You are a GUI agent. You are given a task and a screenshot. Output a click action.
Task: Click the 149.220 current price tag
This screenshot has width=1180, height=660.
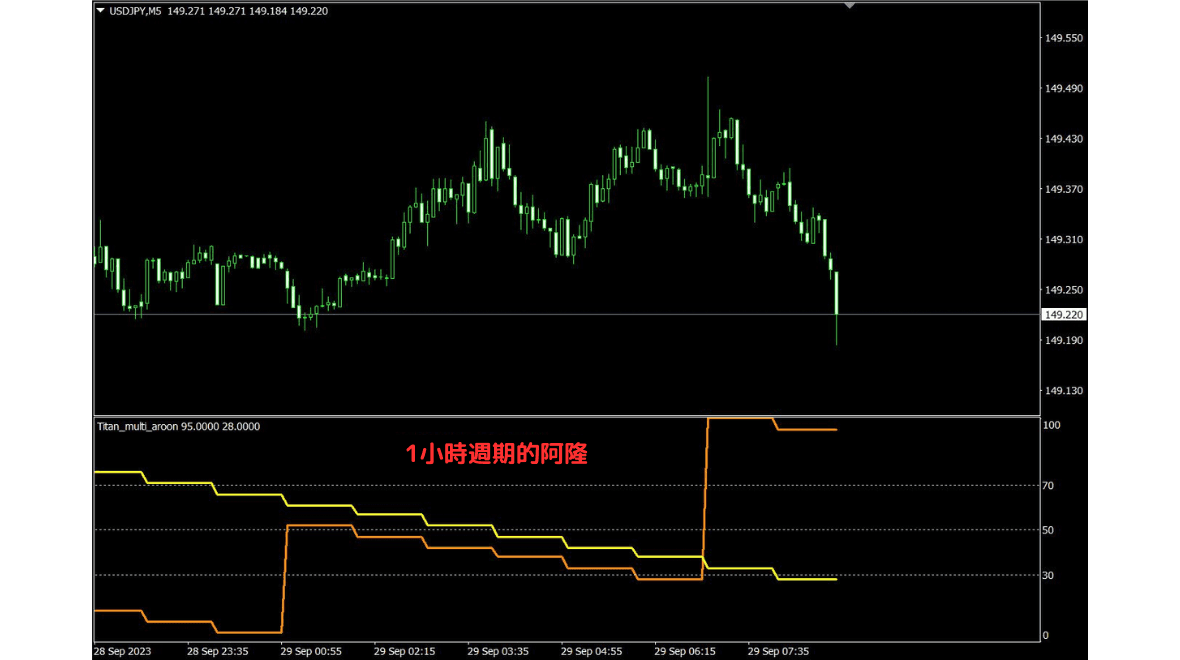click(x=1064, y=315)
